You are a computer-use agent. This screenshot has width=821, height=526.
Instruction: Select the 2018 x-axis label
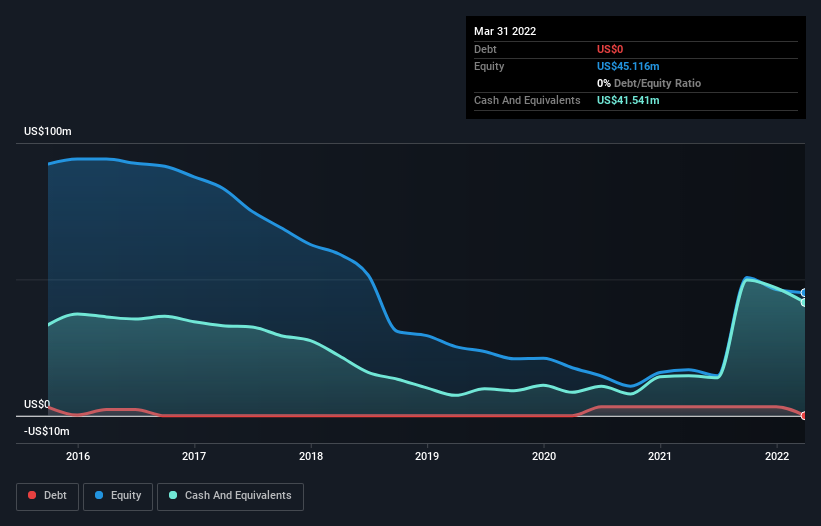[311, 456]
